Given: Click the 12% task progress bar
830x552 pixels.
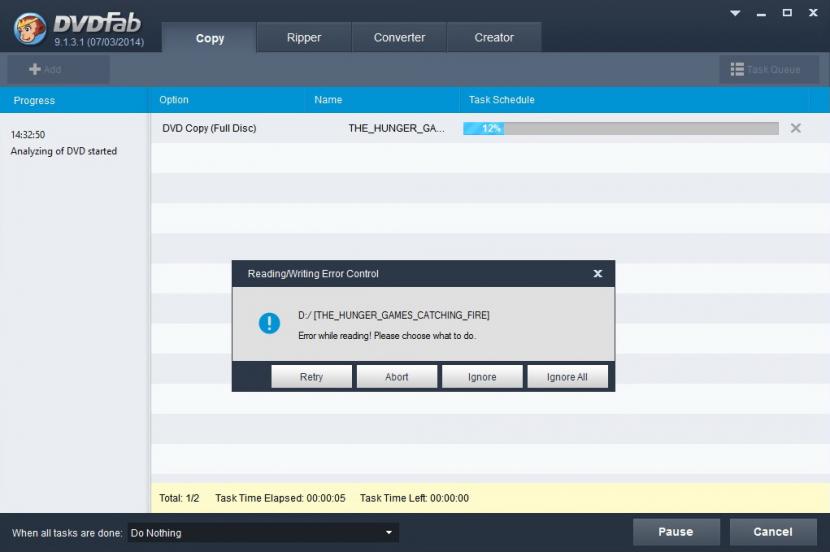Looking at the screenshot, I should 621,128.
